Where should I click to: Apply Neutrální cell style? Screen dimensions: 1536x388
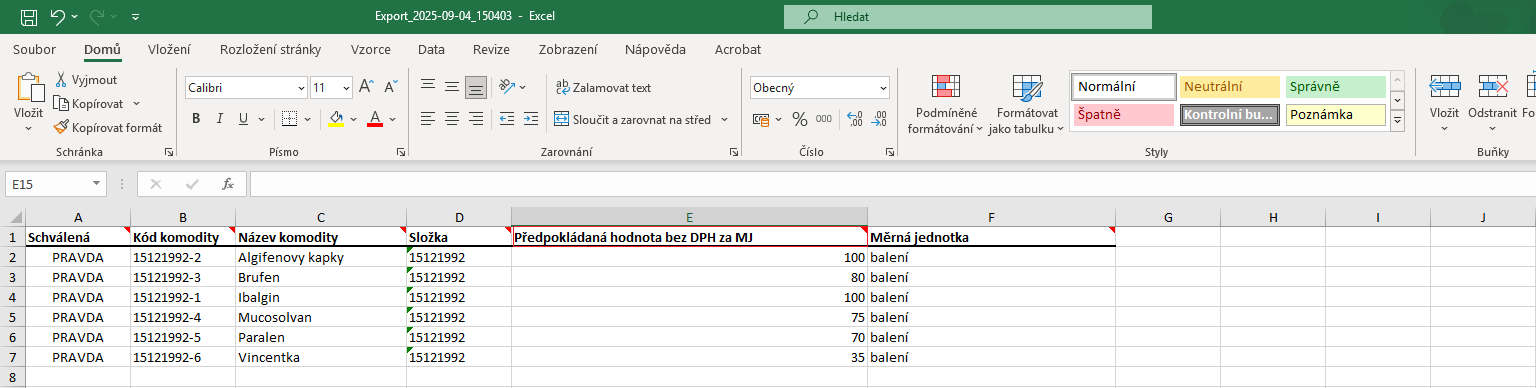pos(1229,87)
